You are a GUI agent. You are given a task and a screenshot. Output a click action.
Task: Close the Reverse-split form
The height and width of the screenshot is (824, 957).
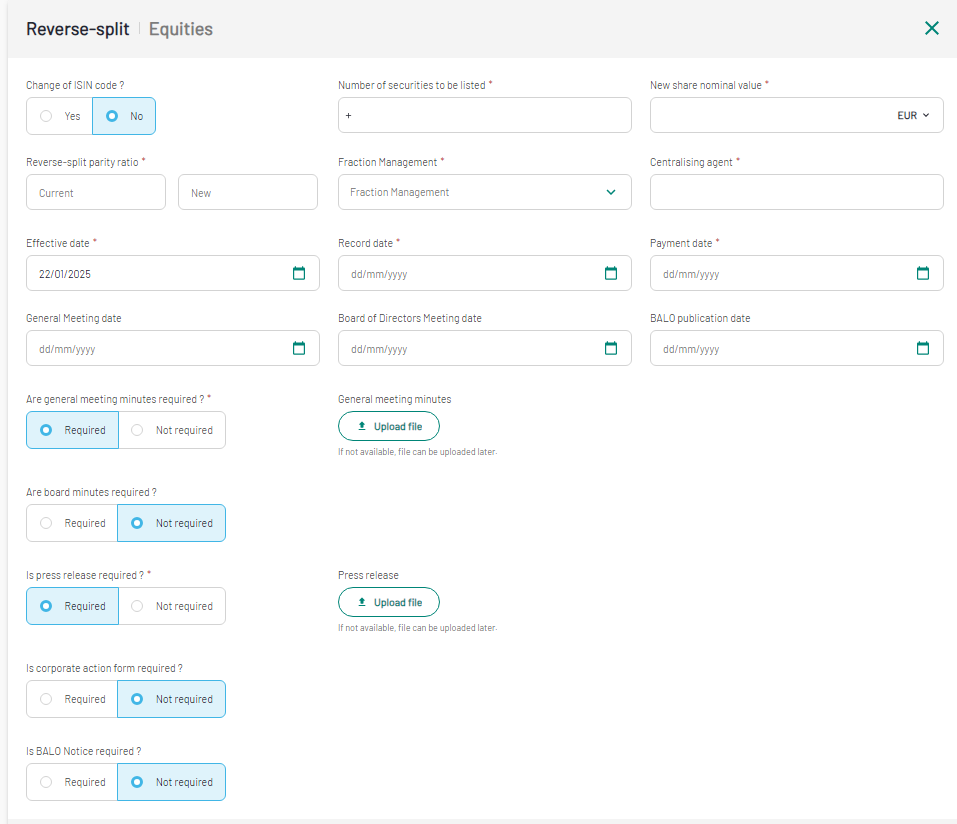point(932,28)
